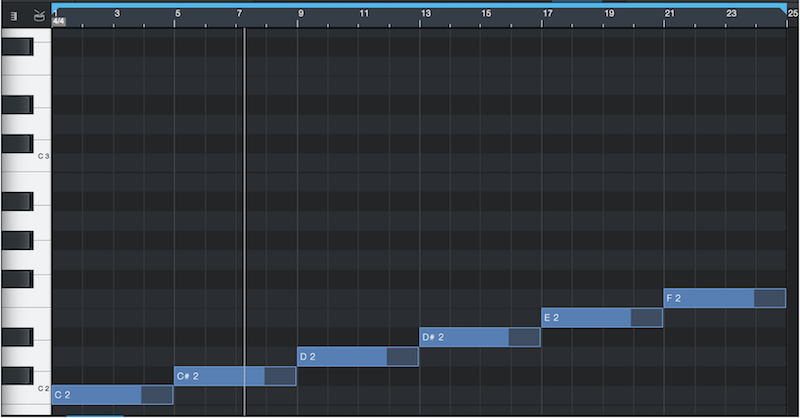Viewport: 800px width, 418px height.
Task: Select the D# 2 note
Action: click(x=480, y=337)
